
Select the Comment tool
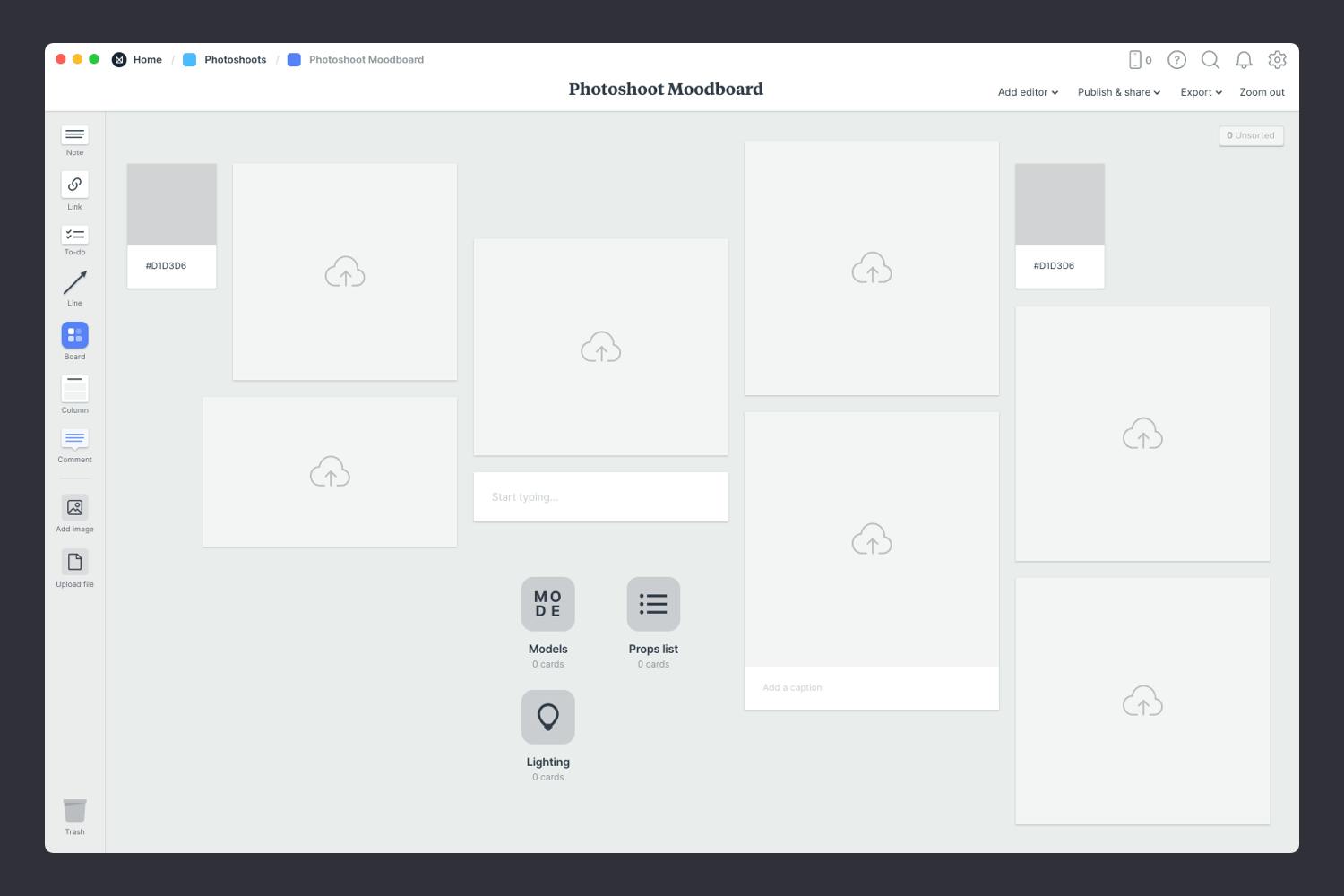pos(74,439)
